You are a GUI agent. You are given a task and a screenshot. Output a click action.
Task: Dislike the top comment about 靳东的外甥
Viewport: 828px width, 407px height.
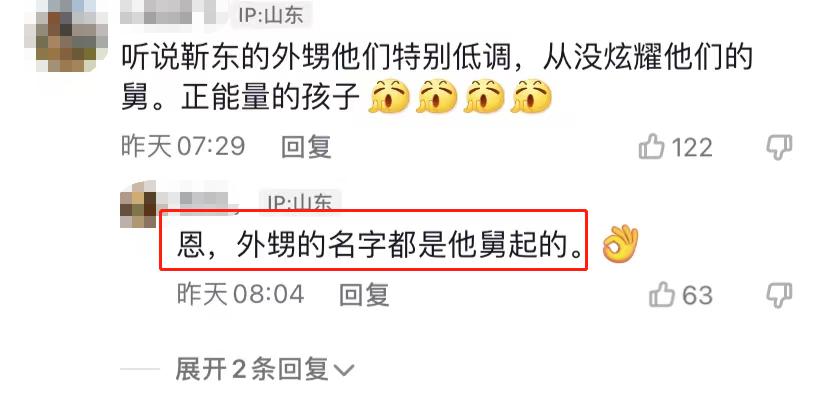pyautogui.click(x=779, y=147)
